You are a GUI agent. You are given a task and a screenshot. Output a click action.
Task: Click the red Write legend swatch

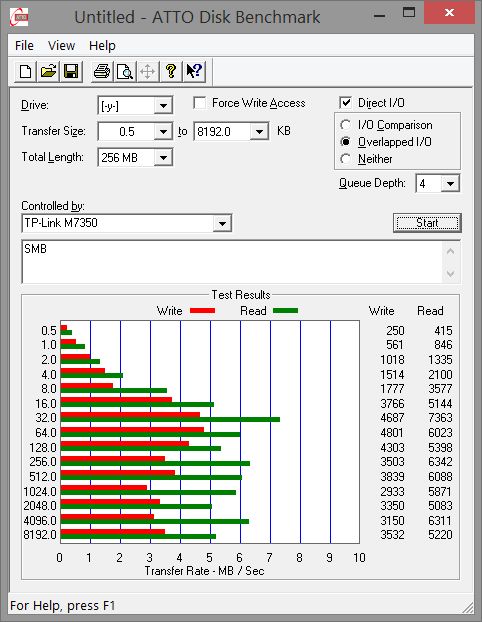pyautogui.click(x=202, y=311)
